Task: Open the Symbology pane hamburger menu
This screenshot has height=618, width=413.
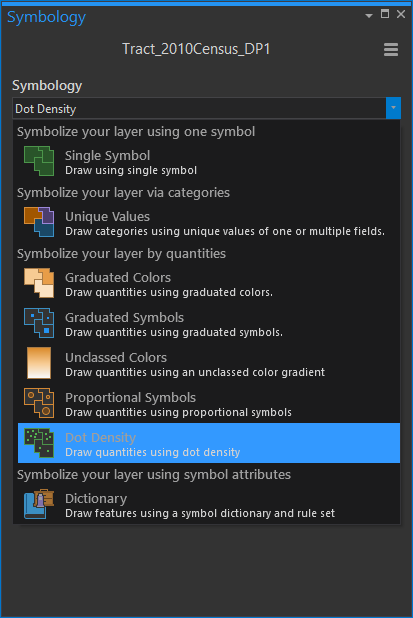Action: point(391,50)
